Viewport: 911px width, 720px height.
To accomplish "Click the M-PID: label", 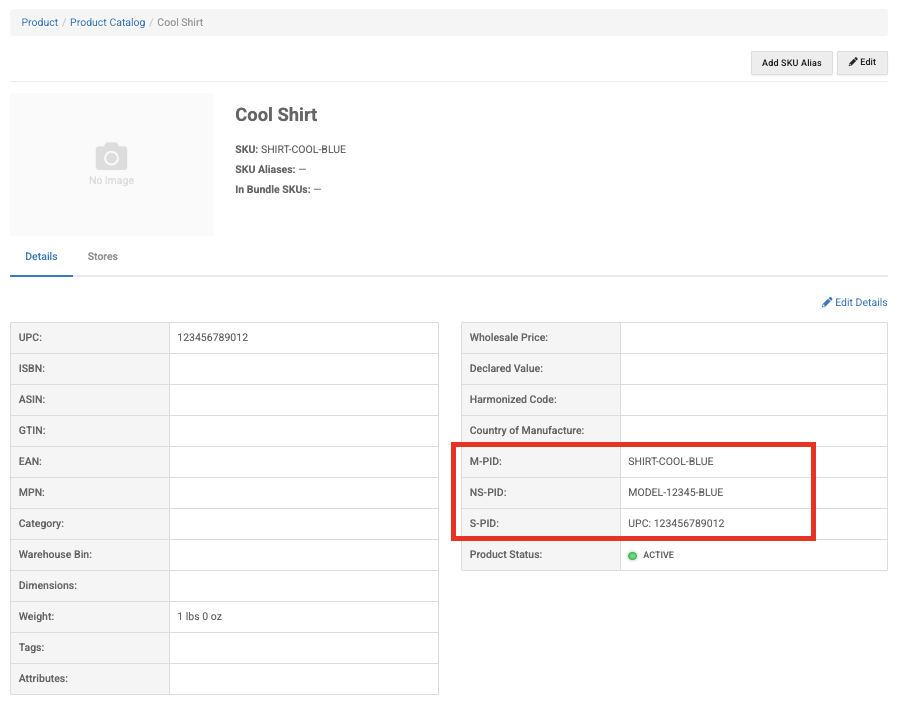I will click(486, 461).
